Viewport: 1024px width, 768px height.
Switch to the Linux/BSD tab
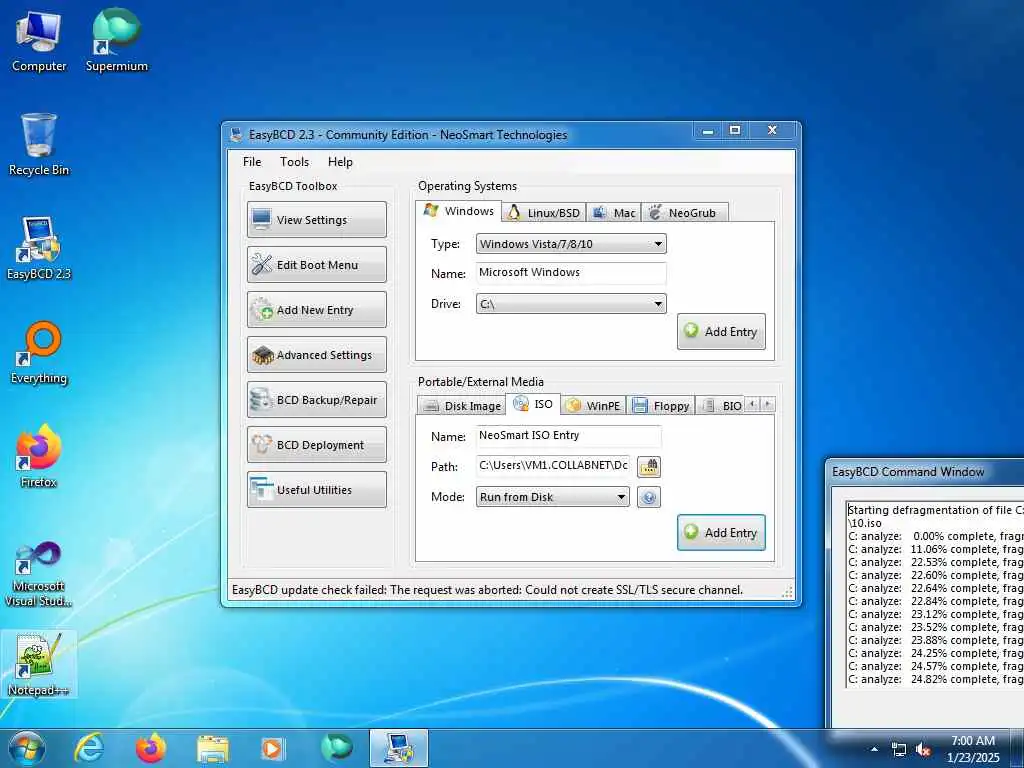point(544,213)
